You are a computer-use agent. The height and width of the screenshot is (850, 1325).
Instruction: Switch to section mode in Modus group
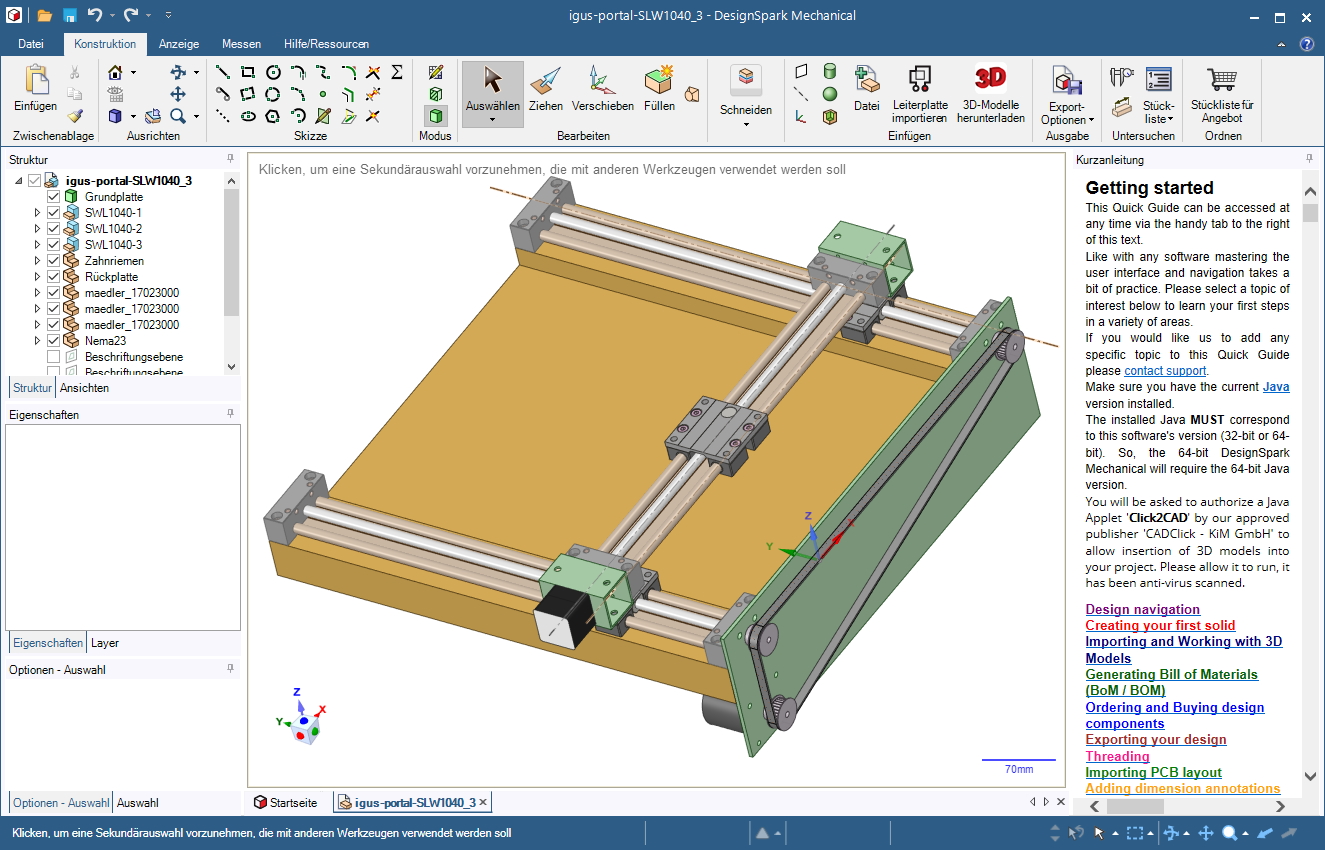436,94
